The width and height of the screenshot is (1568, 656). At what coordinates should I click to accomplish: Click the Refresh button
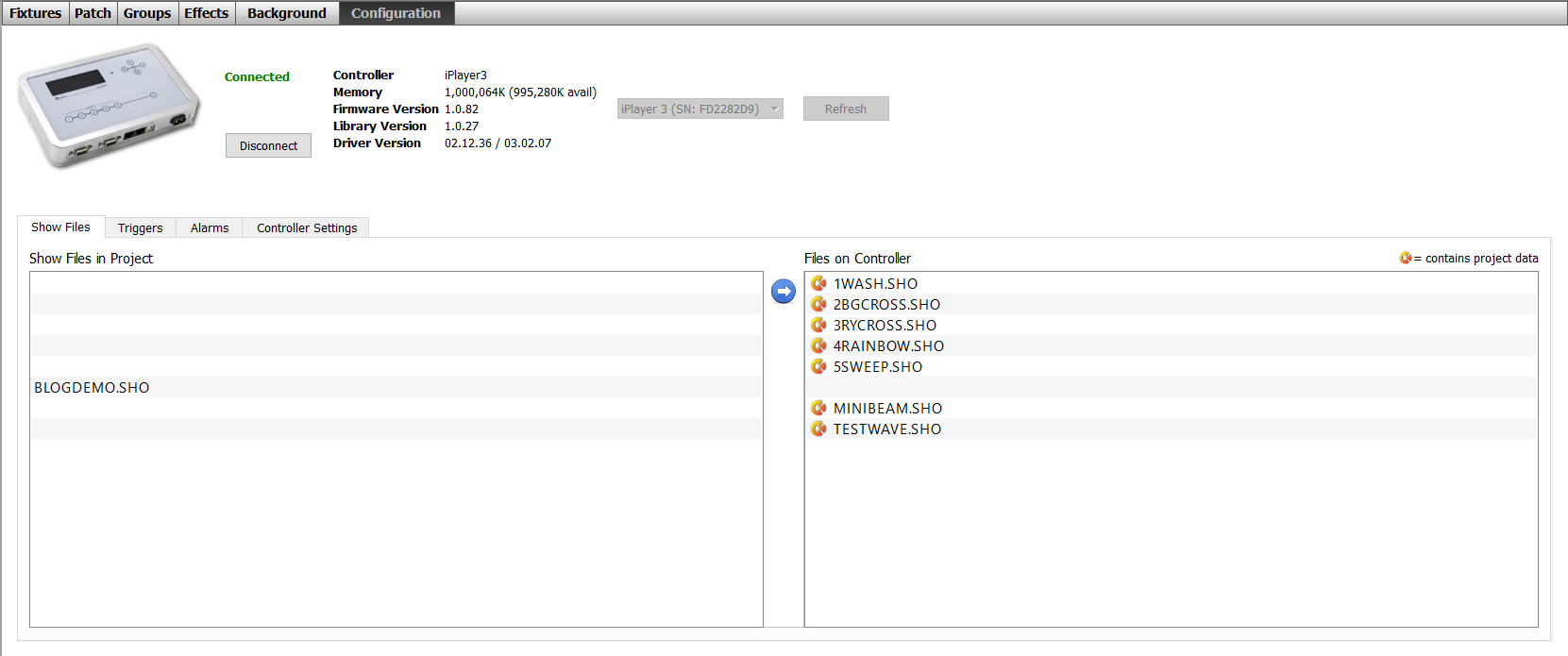point(845,109)
